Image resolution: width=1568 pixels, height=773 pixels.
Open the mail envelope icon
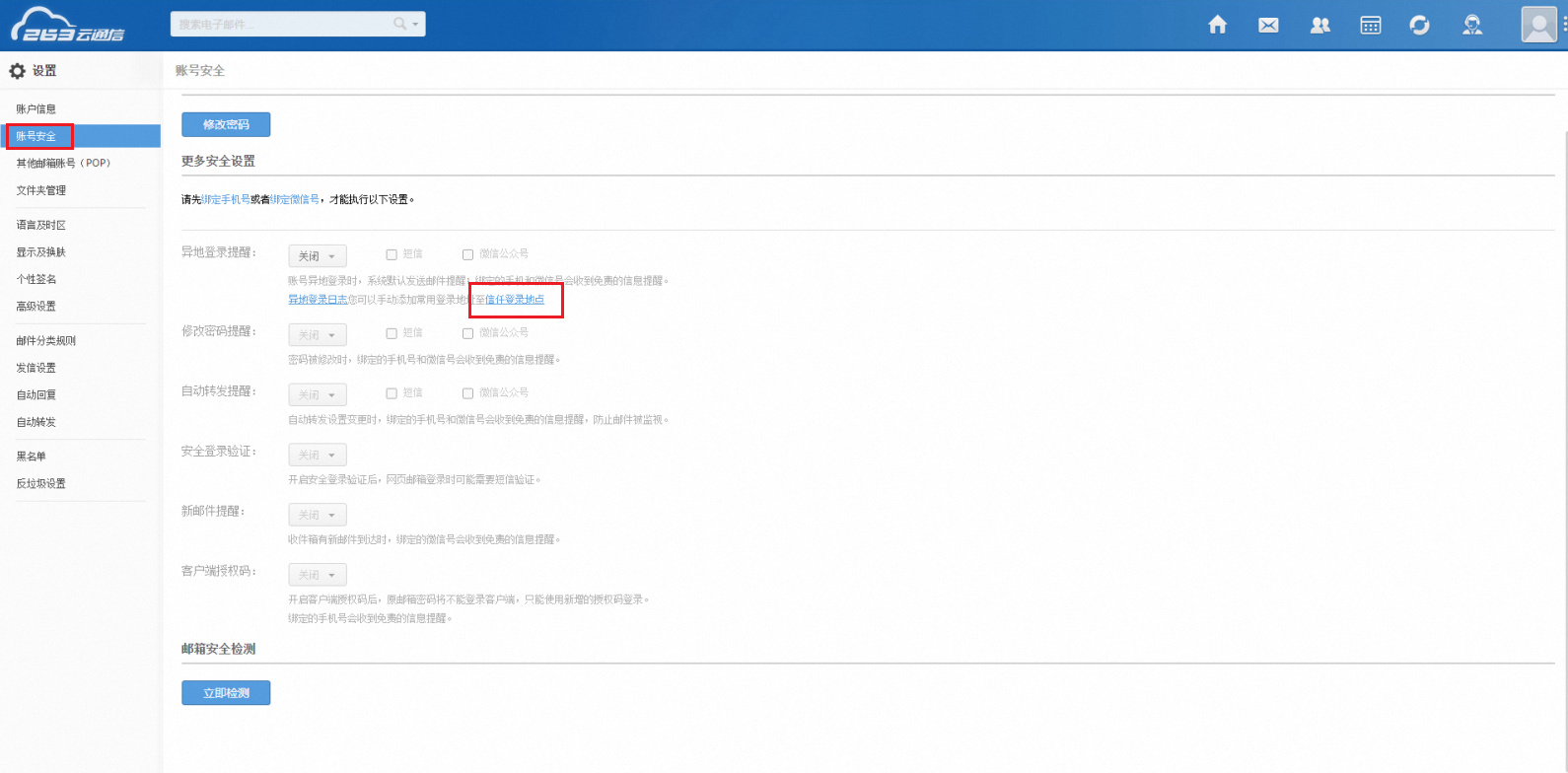pyautogui.click(x=1268, y=26)
